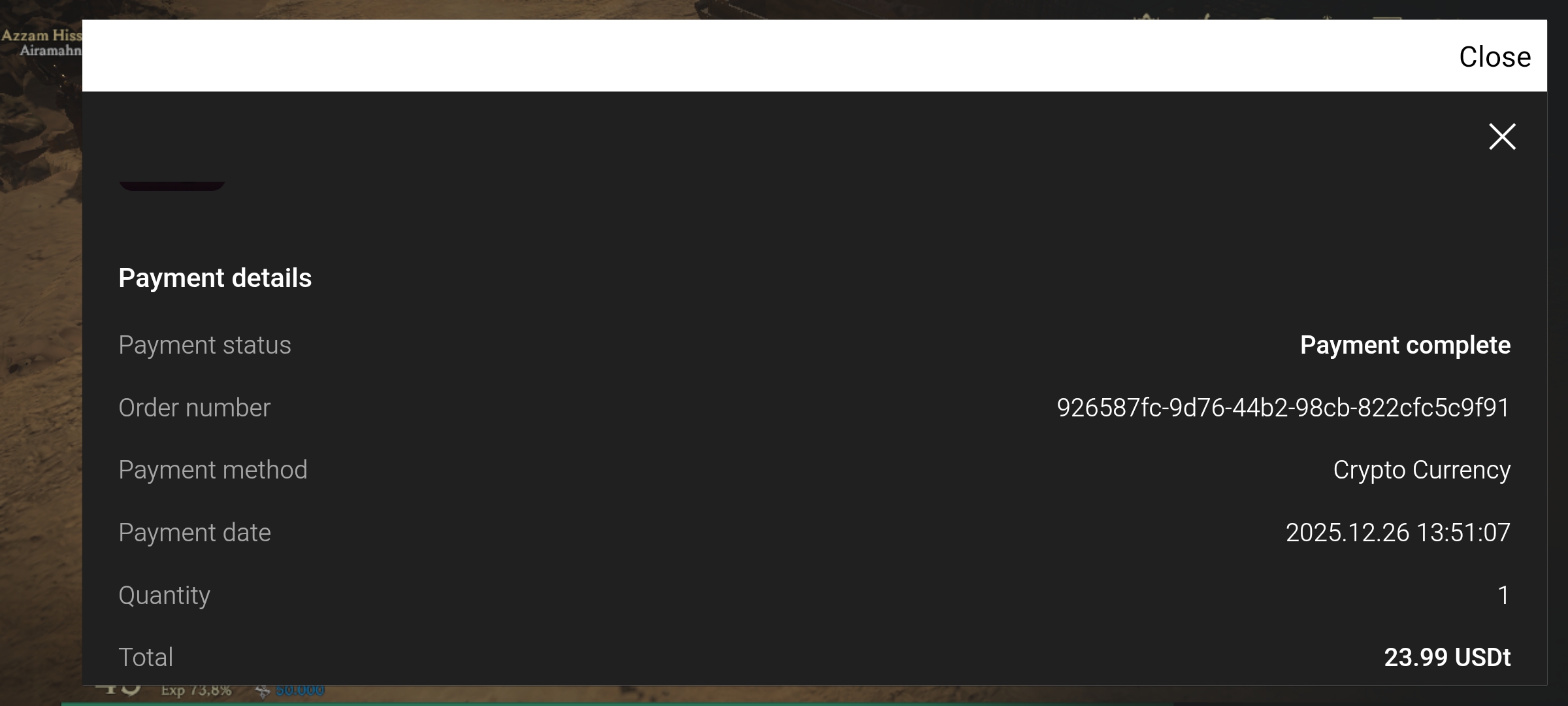Image resolution: width=1568 pixels, height=706 pixels.
Task: Click the Payment method label
Action: pos(212,470)
